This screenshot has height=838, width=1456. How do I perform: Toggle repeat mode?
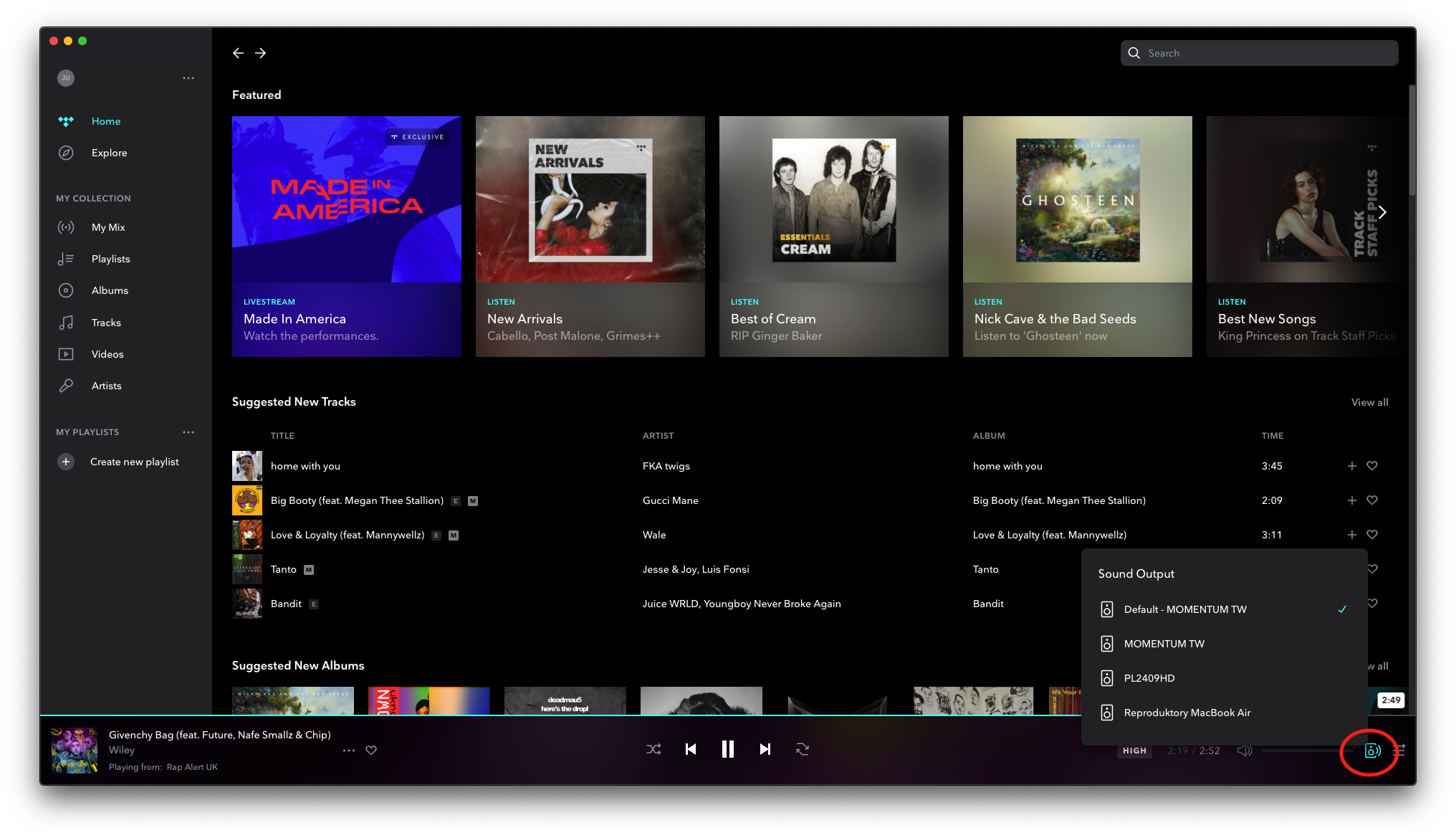coord(803,750)
